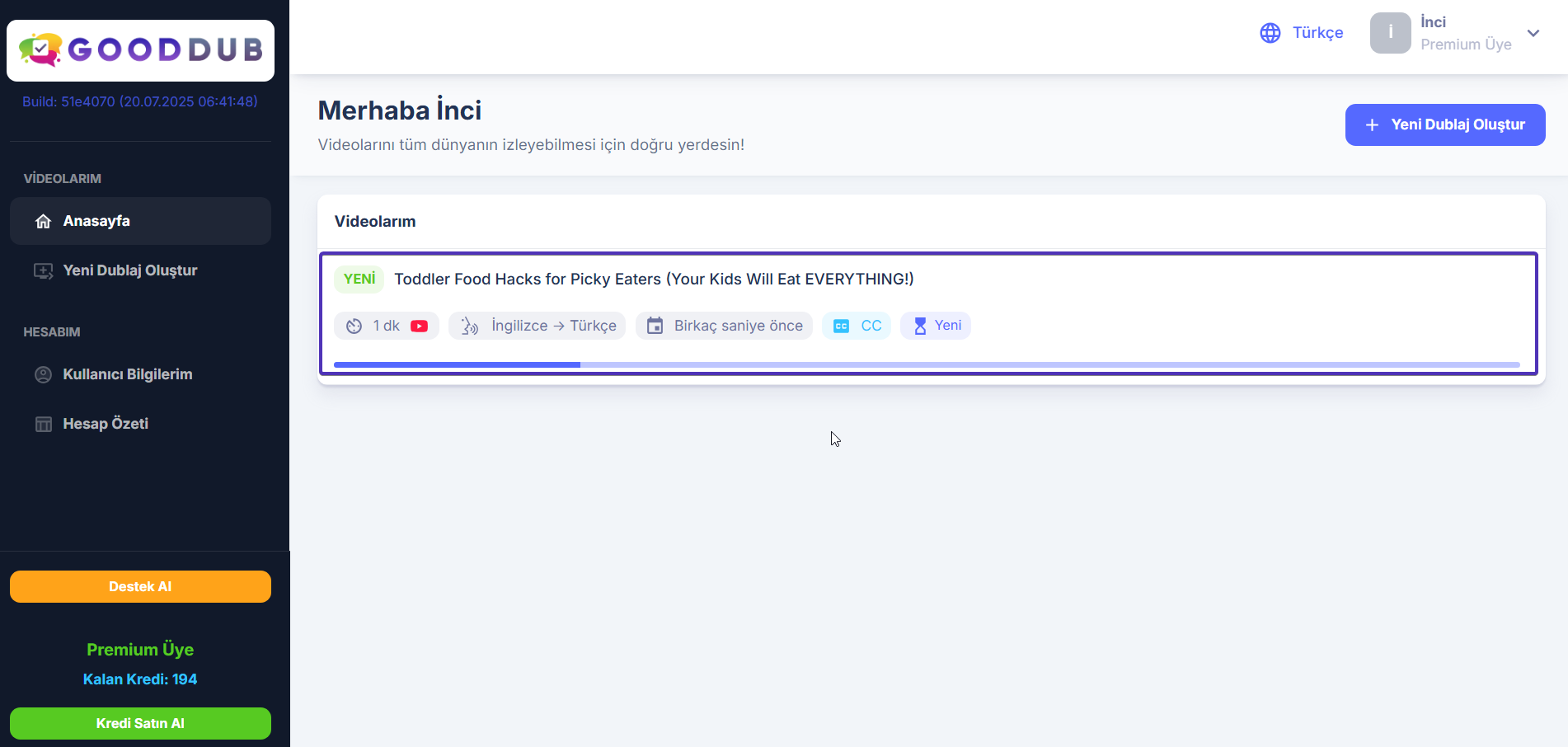Click the orange Destek Al button
The width and height of the screenshot is (1568, 747).
pyautogui.click(x=140, y=587)
